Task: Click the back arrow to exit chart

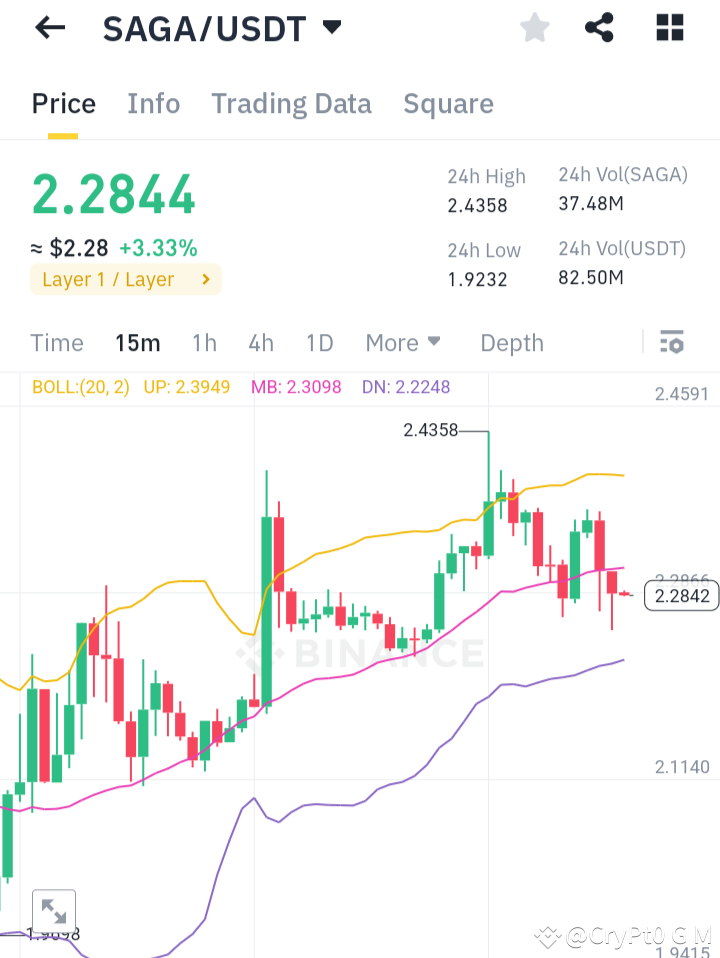Action: pos(48,27)
